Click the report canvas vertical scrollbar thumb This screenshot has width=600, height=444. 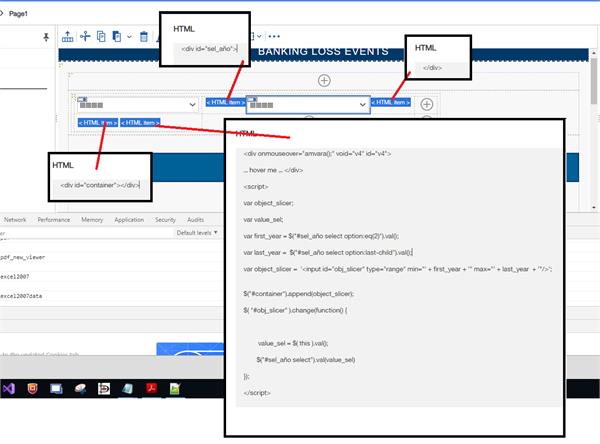coord(593,81)
